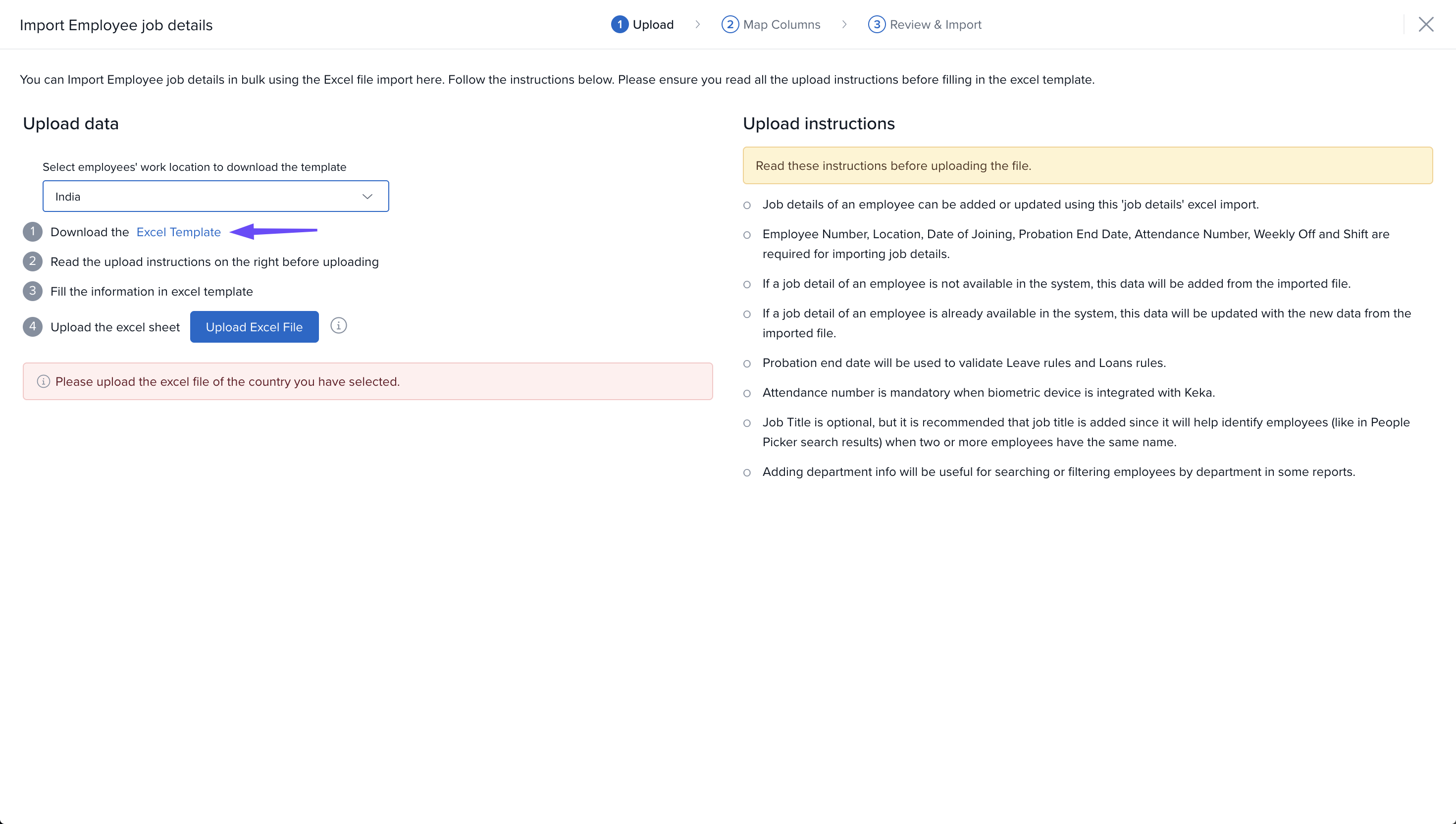Click the step 2 Map Columns circle icon
The height and width of the screenshot is (824, 1456).
click(730, 24)
